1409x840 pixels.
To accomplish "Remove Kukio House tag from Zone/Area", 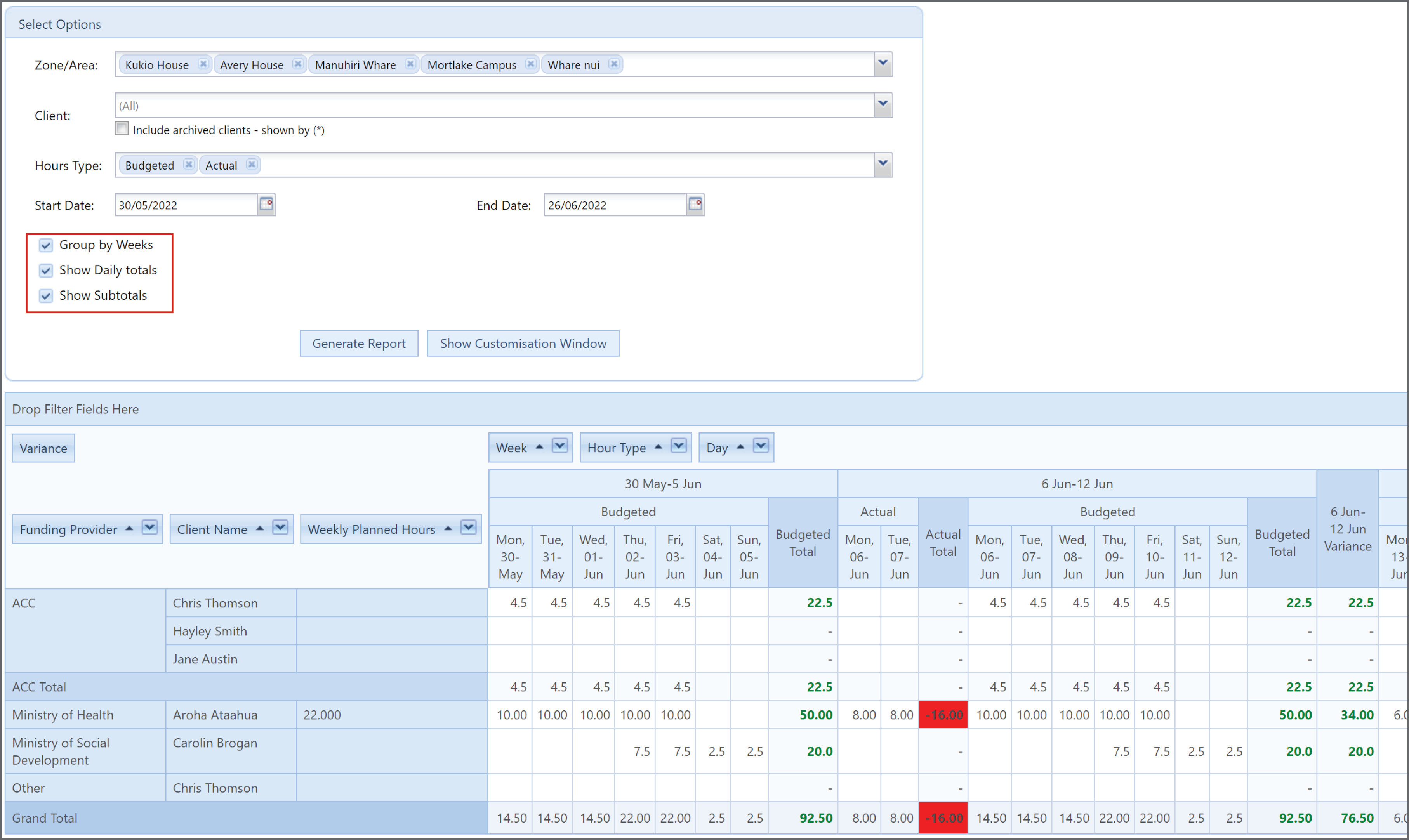I will coord(203,64).
